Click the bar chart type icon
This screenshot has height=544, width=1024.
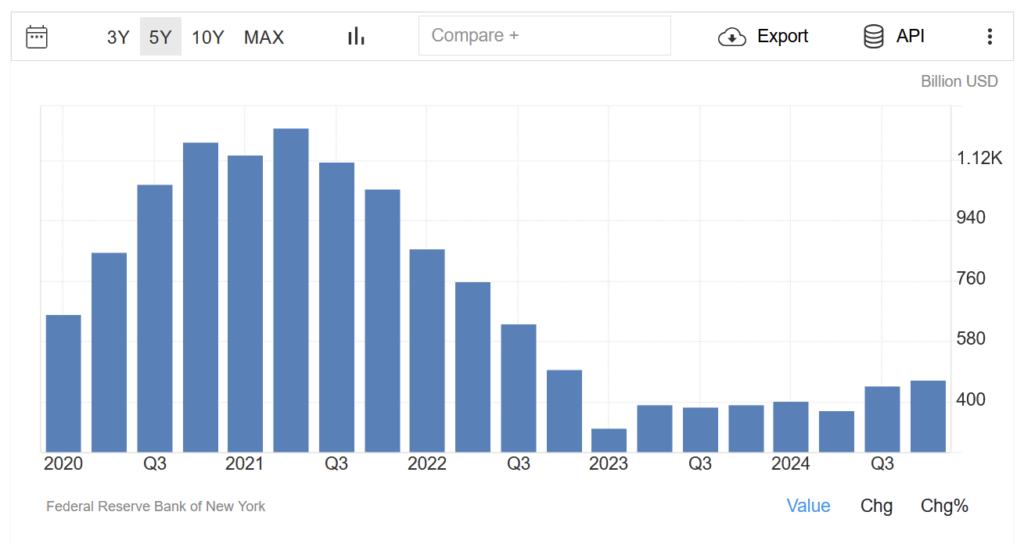coord(356,37)
